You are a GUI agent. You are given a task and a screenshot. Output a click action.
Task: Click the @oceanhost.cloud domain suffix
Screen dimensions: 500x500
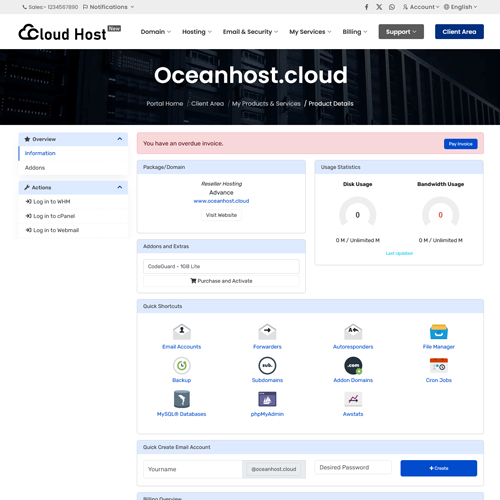274,469
